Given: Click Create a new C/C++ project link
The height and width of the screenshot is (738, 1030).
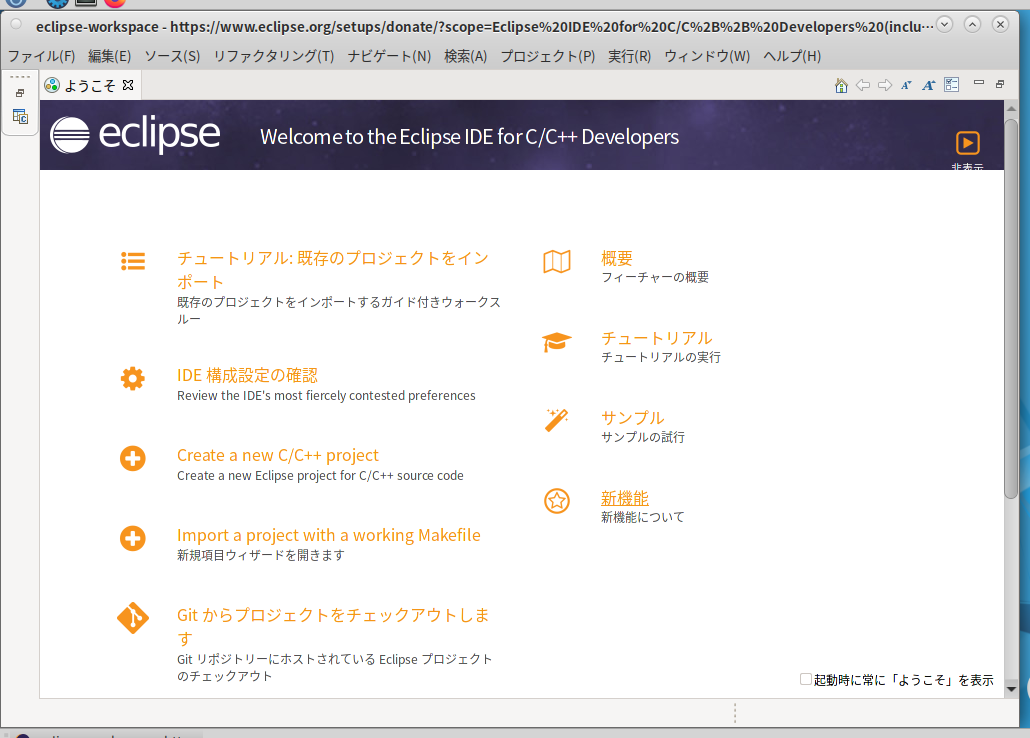Looking at the screenshot, I should pyautogui.click(x=278, y=455).
